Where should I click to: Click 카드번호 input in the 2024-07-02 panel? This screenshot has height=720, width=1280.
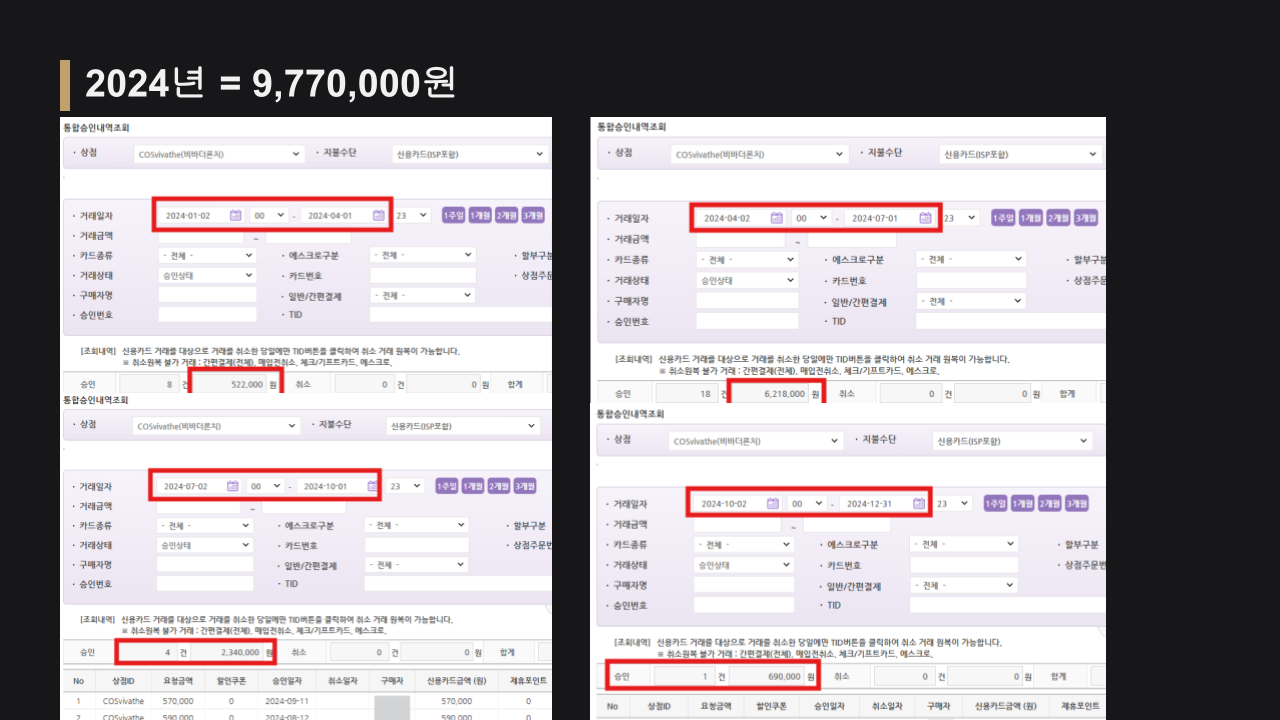tap(416, 545)
